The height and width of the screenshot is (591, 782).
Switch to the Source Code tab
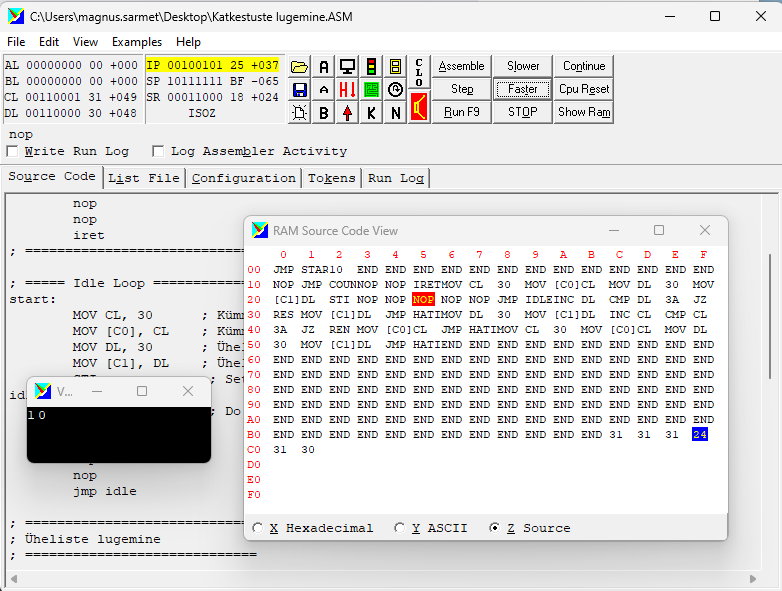(x=52, y=177)
